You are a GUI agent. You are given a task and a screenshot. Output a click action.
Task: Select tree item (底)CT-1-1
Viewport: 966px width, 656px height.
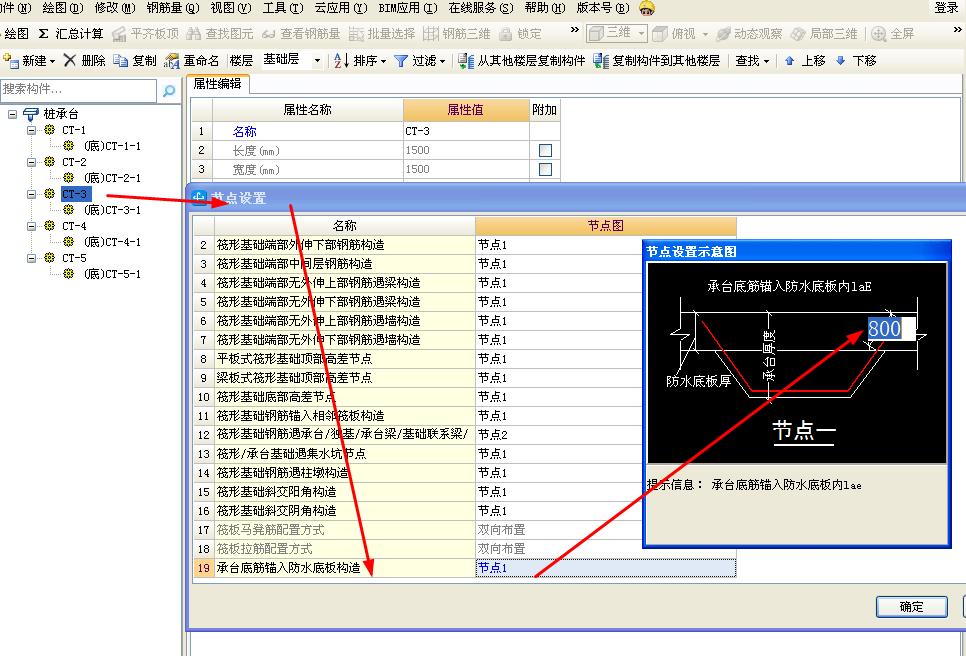(112, 146)
